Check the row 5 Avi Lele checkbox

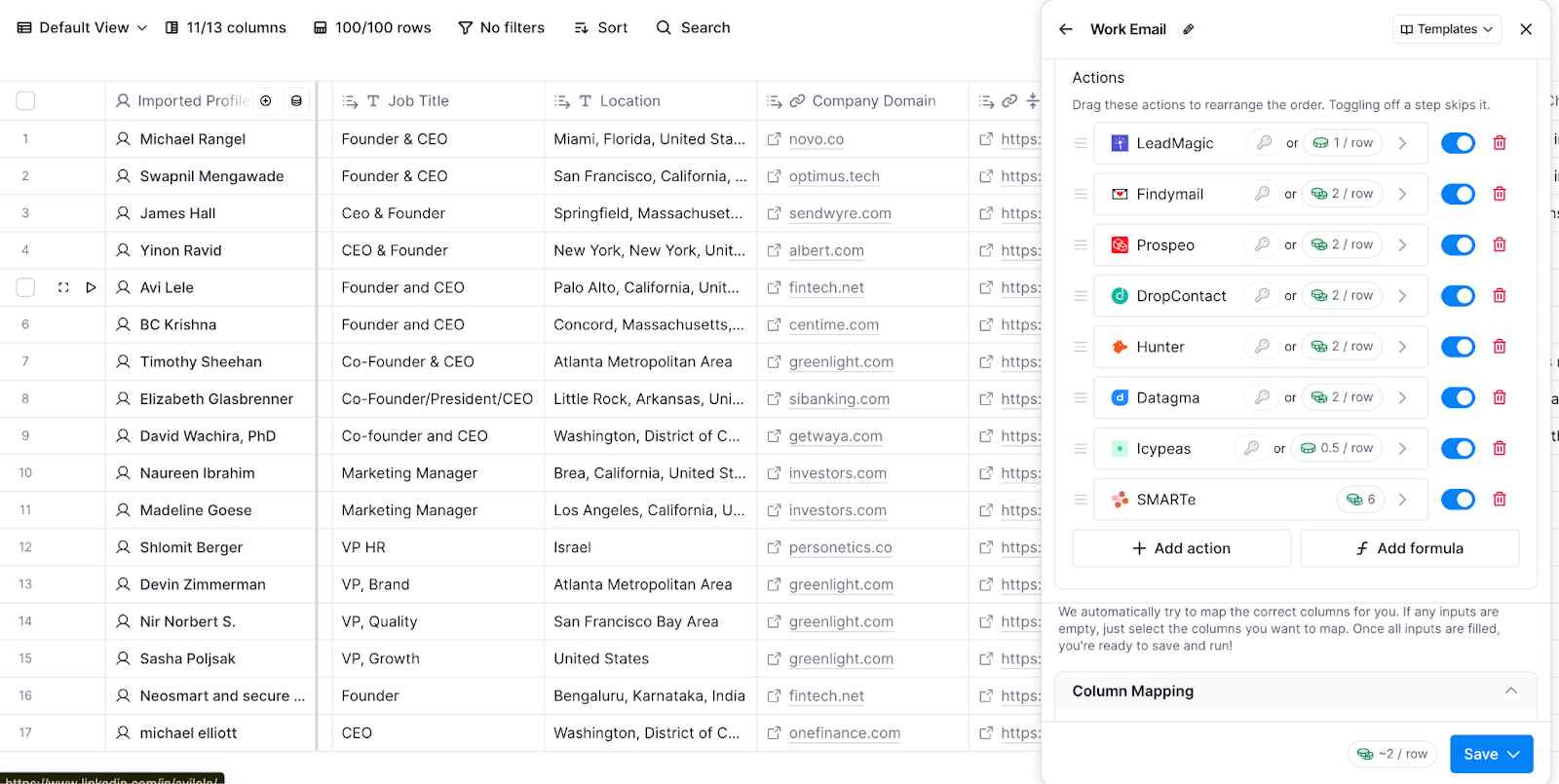coord(25,287)
